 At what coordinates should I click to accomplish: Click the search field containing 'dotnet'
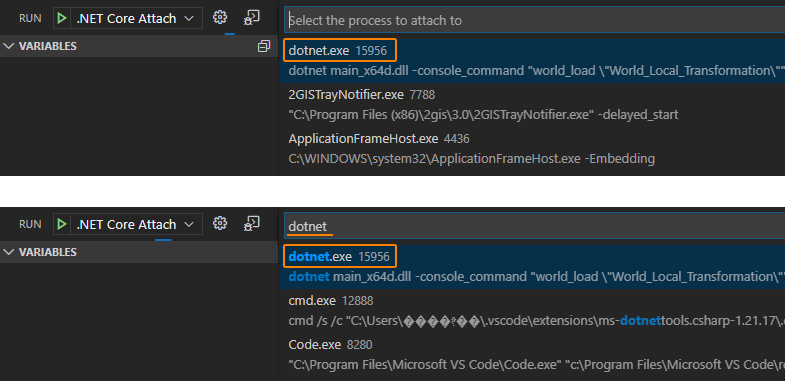[x=535, y=226]
